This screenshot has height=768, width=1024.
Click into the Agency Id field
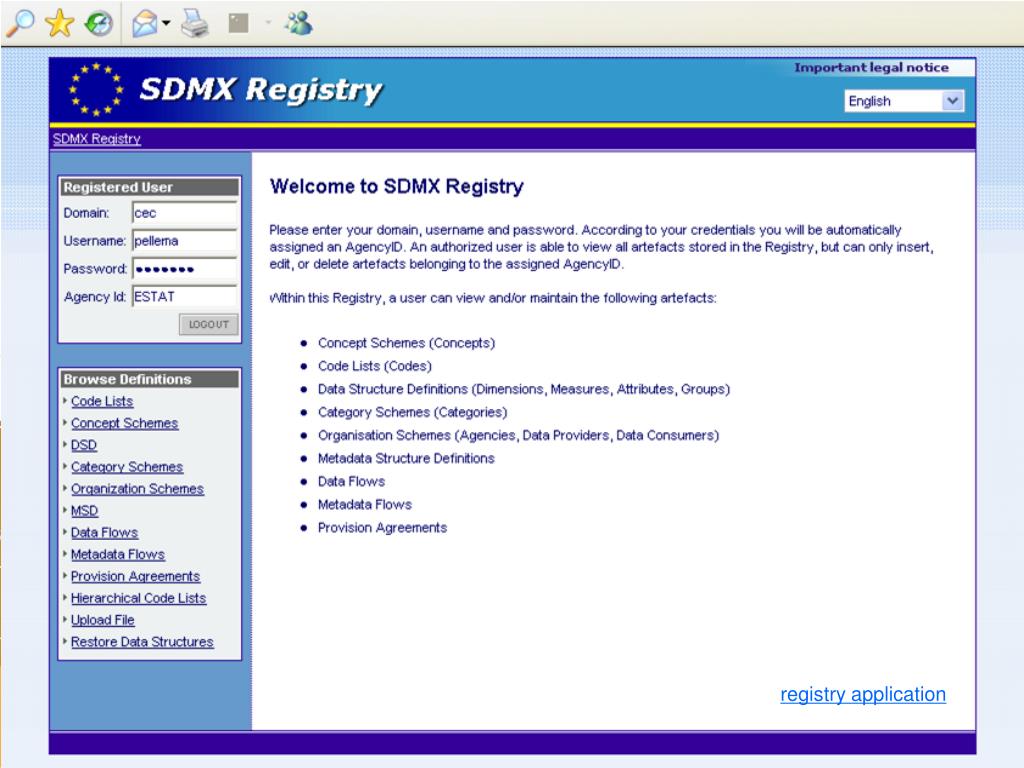pyautogui.click(x=184, y=296)
